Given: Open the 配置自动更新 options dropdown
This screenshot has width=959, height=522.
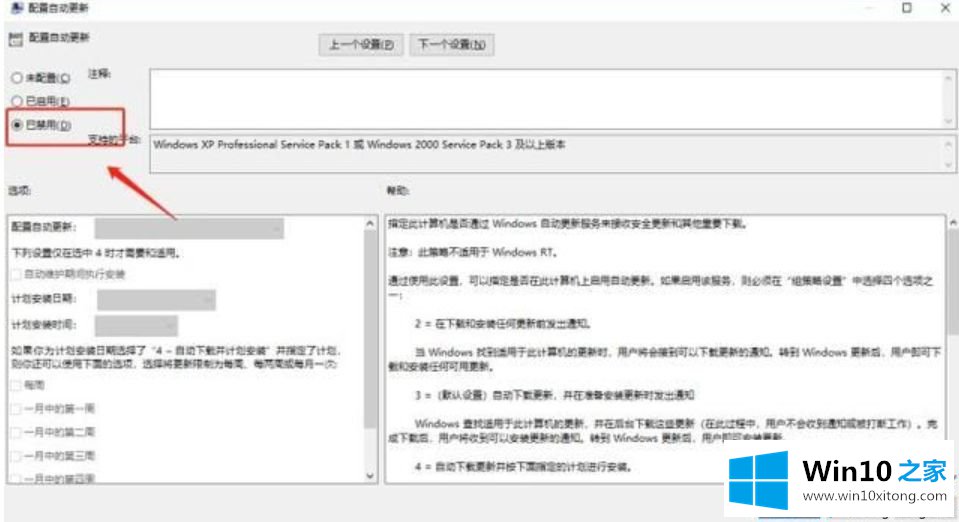Looking at the screenshot, I should [x=189, y=228].
